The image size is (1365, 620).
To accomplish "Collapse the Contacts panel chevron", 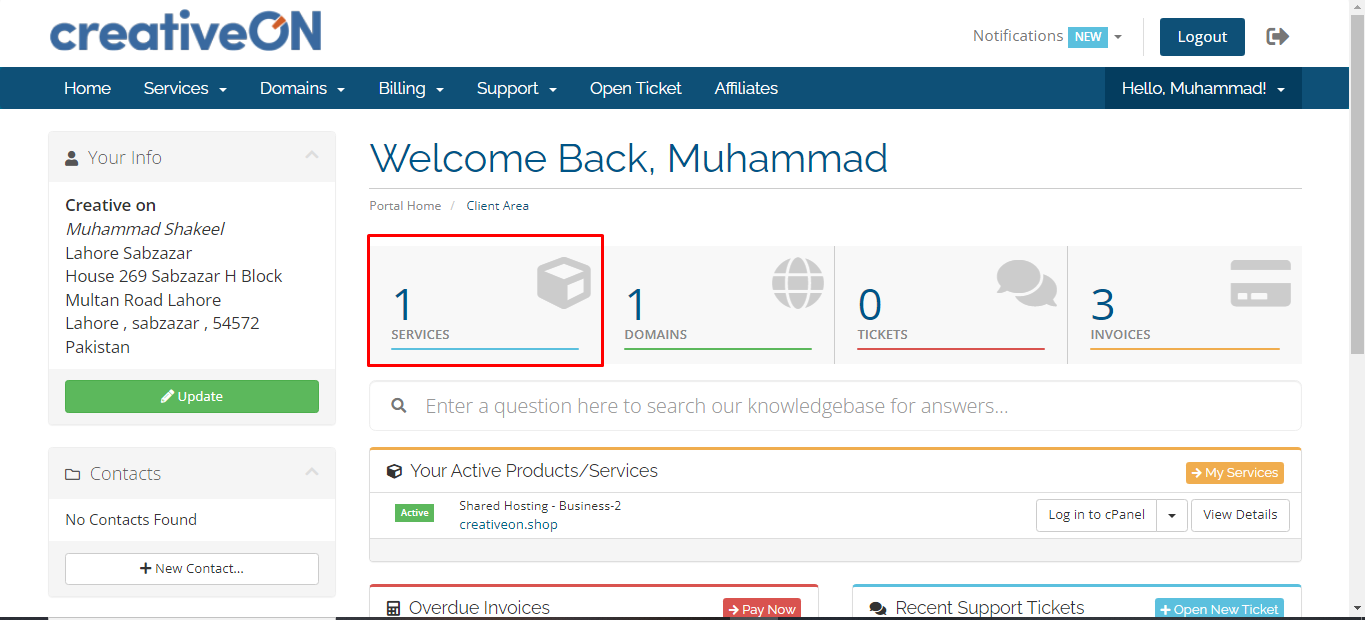I will [312, 472].
